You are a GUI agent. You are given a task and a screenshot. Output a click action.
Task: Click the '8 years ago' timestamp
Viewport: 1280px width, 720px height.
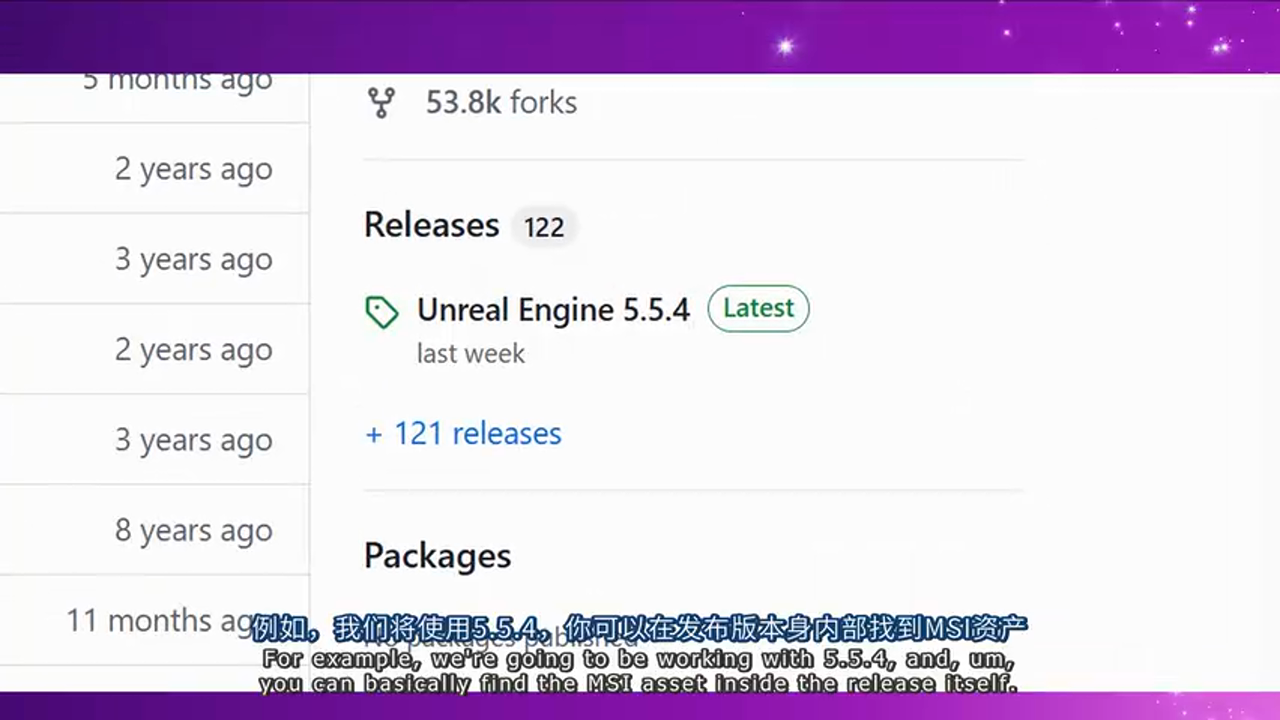point(193,530)
